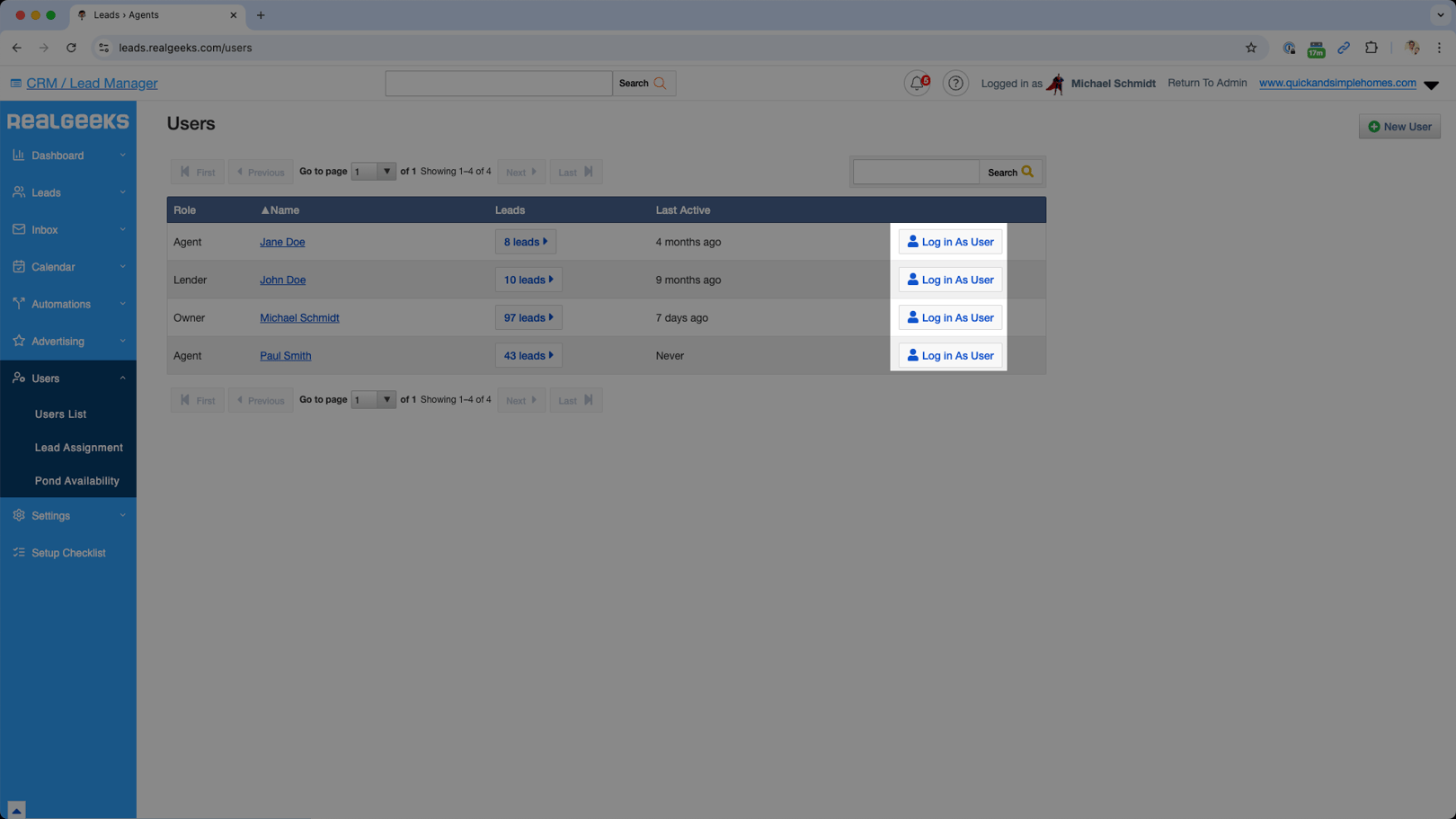Click the Advertising star icon in sidebar
1456x819 pixels.
(19, 342)
